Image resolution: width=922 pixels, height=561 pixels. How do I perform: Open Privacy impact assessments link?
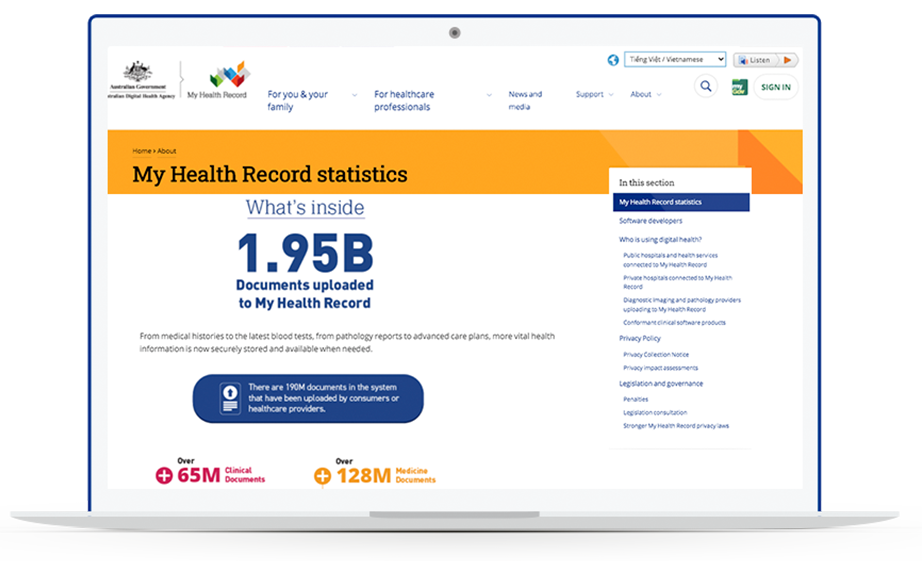click(x=660, y=368)
